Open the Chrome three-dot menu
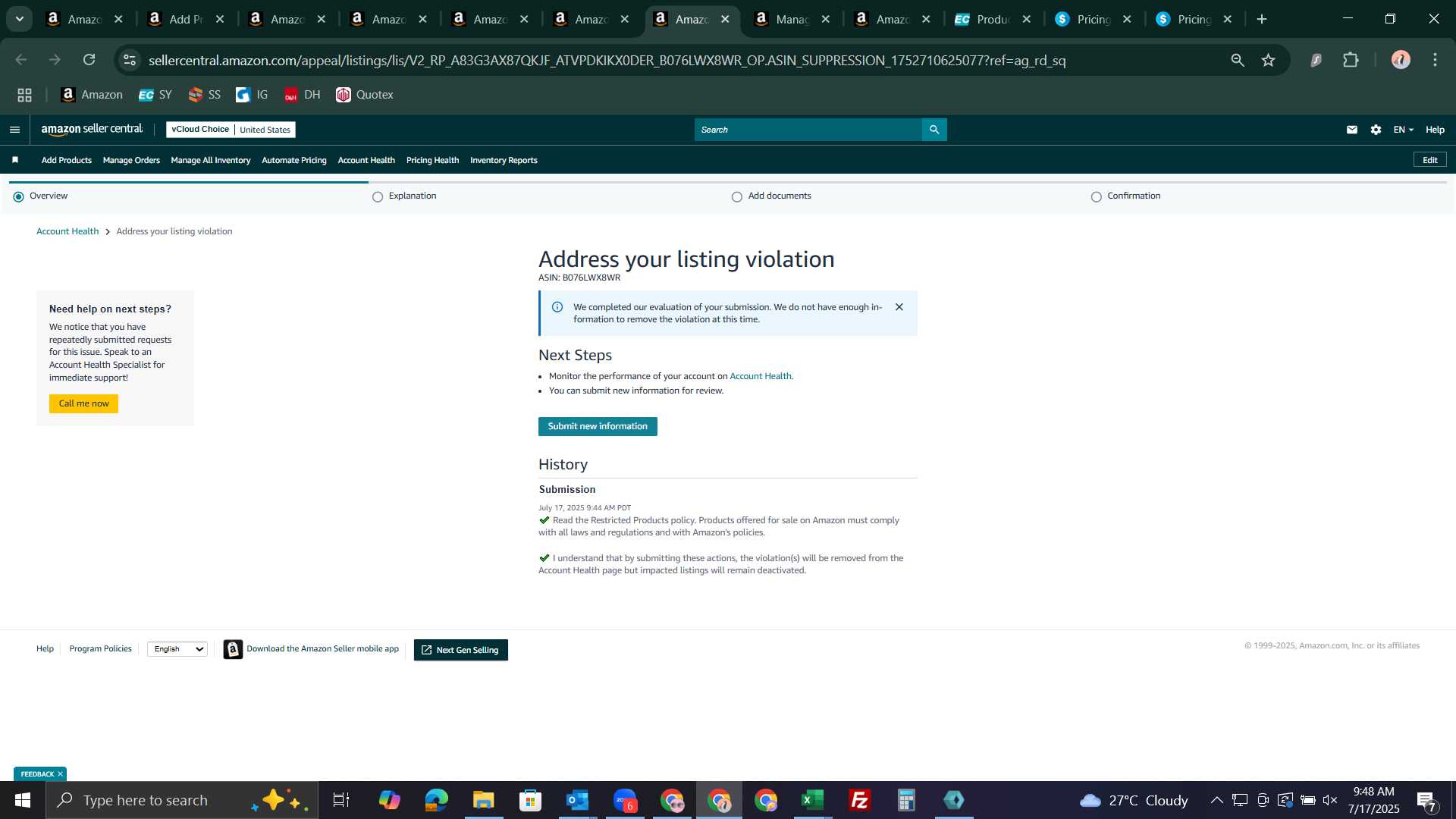 pyautogui.click(x=1435, y=60)
